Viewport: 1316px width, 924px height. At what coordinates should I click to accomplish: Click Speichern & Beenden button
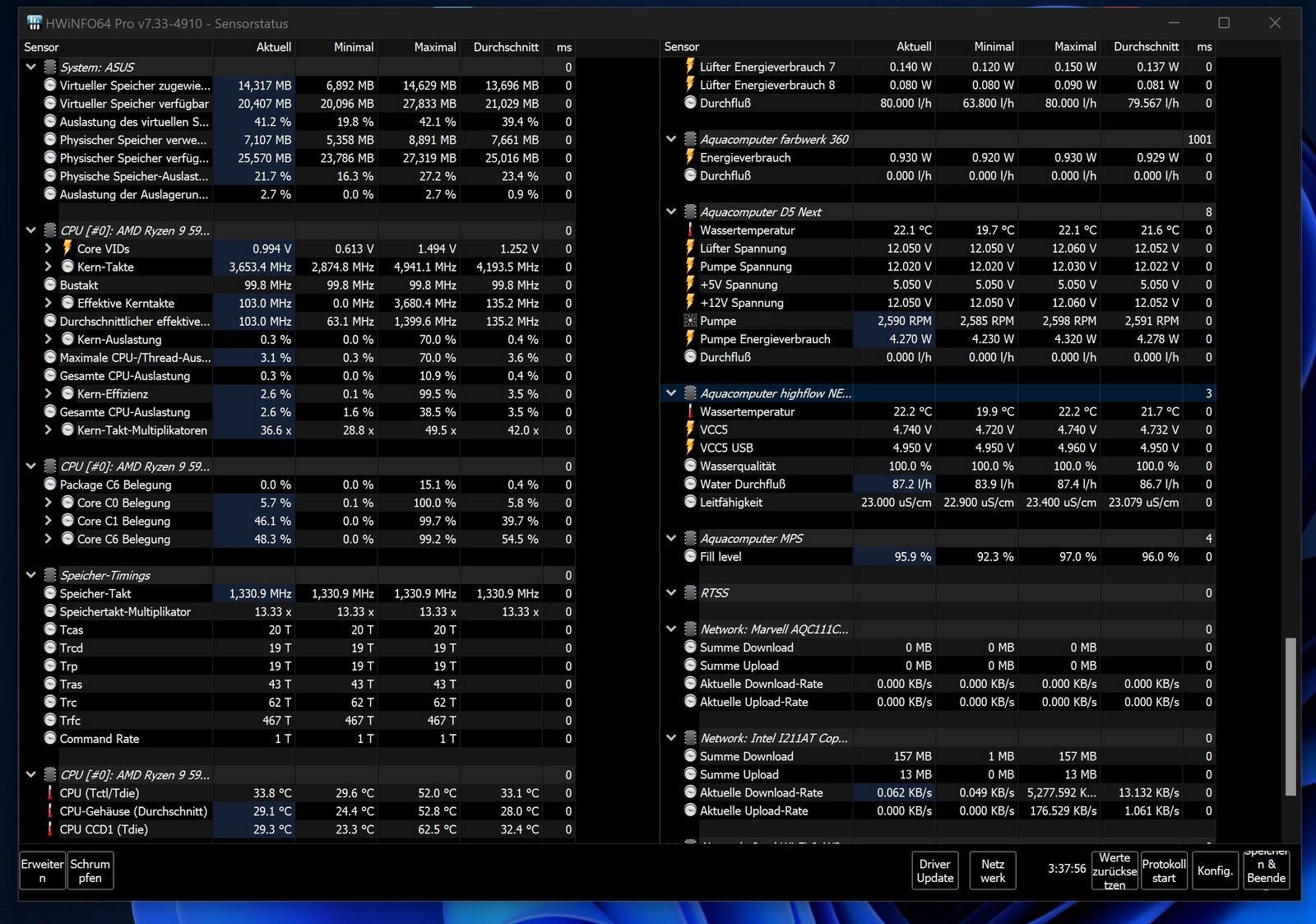click(x=1267, y=871)
